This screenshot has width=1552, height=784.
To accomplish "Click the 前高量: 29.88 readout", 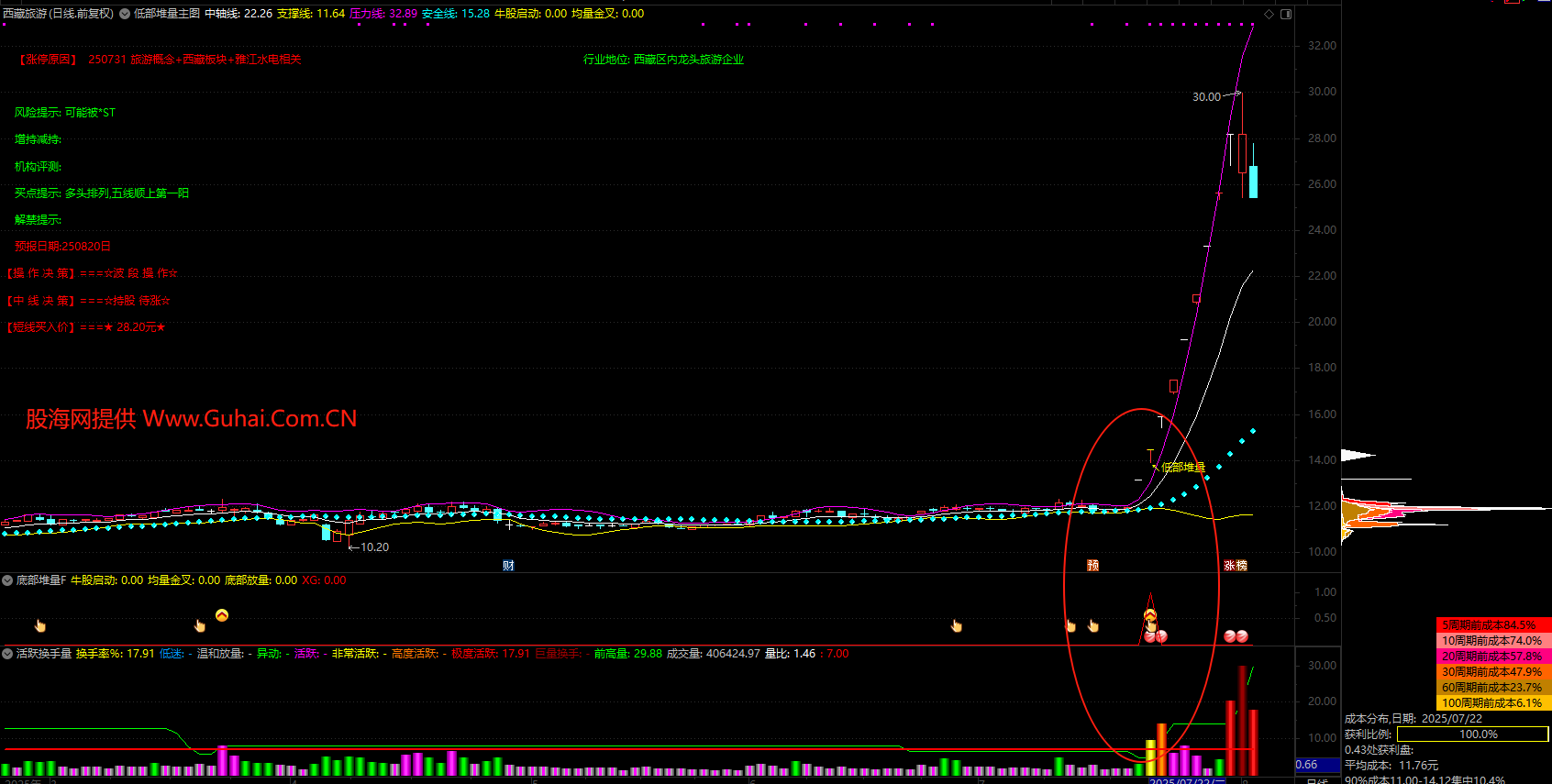I will pyautogui.click(x=628, y=654).
